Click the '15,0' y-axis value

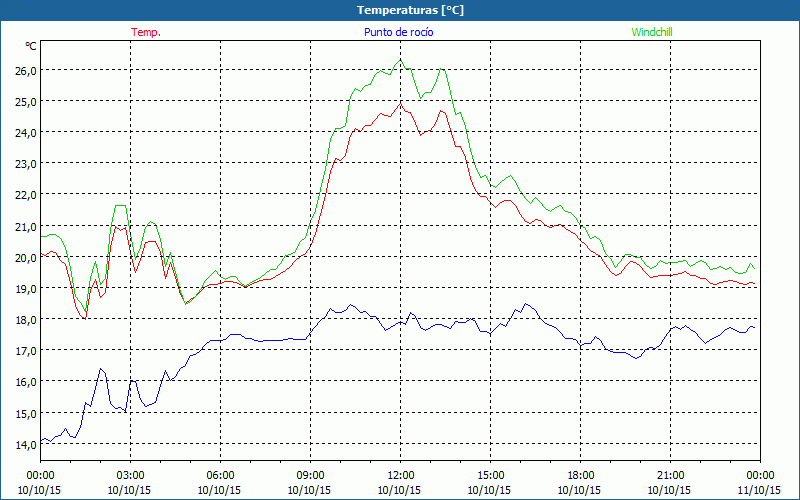tap(27, 413)
